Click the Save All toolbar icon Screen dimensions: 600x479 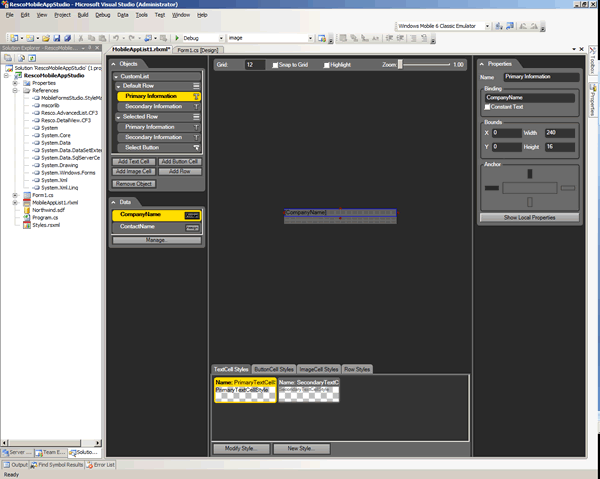coord(67,38)
